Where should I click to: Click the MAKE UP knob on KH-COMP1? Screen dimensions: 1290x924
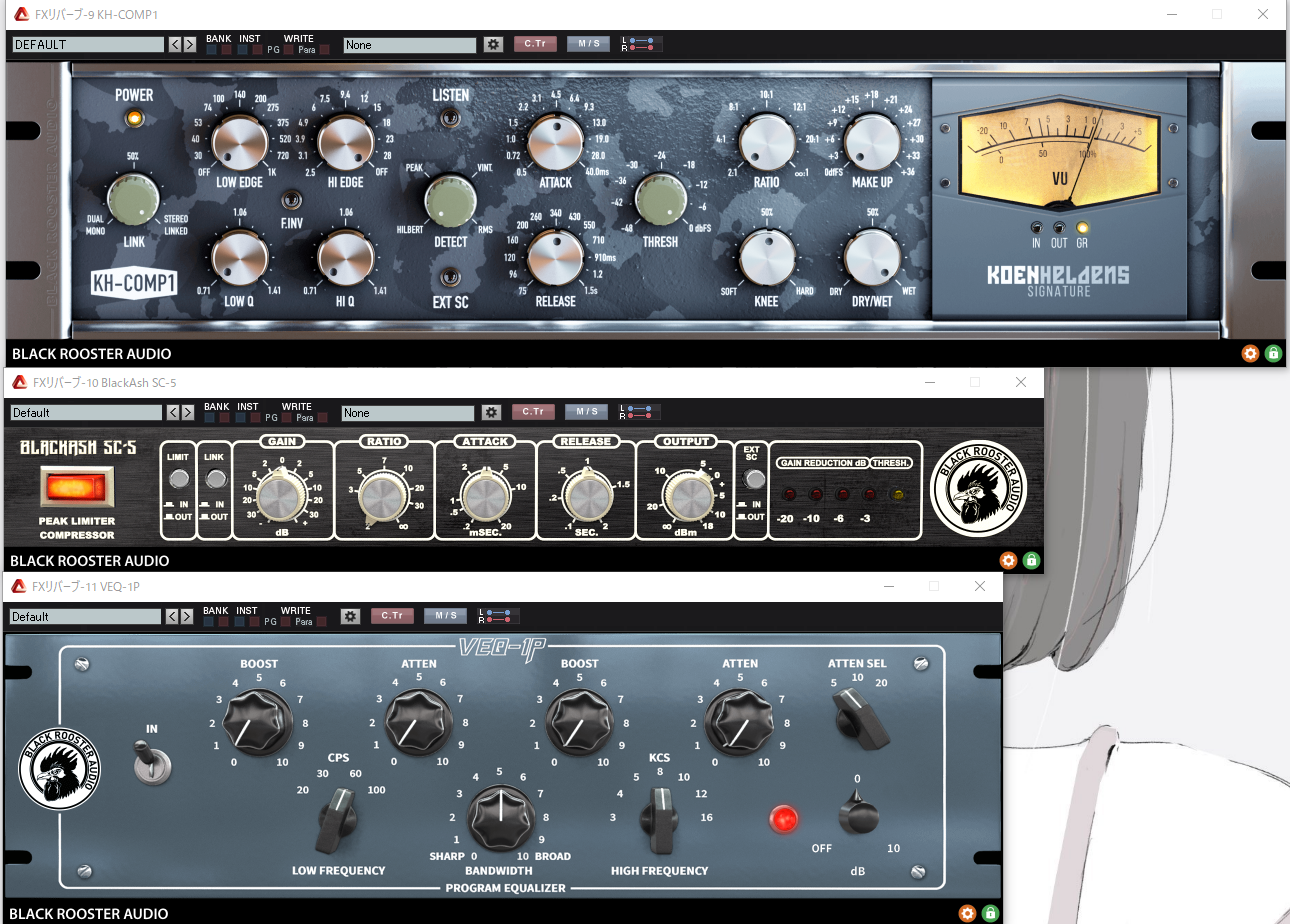point(872,142)
